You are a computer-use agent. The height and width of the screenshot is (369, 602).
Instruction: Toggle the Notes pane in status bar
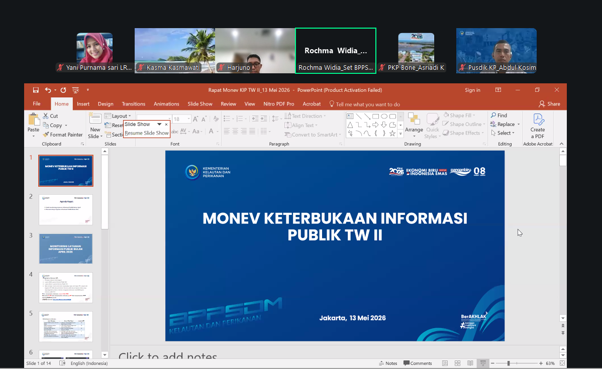[x=388, y=363]
